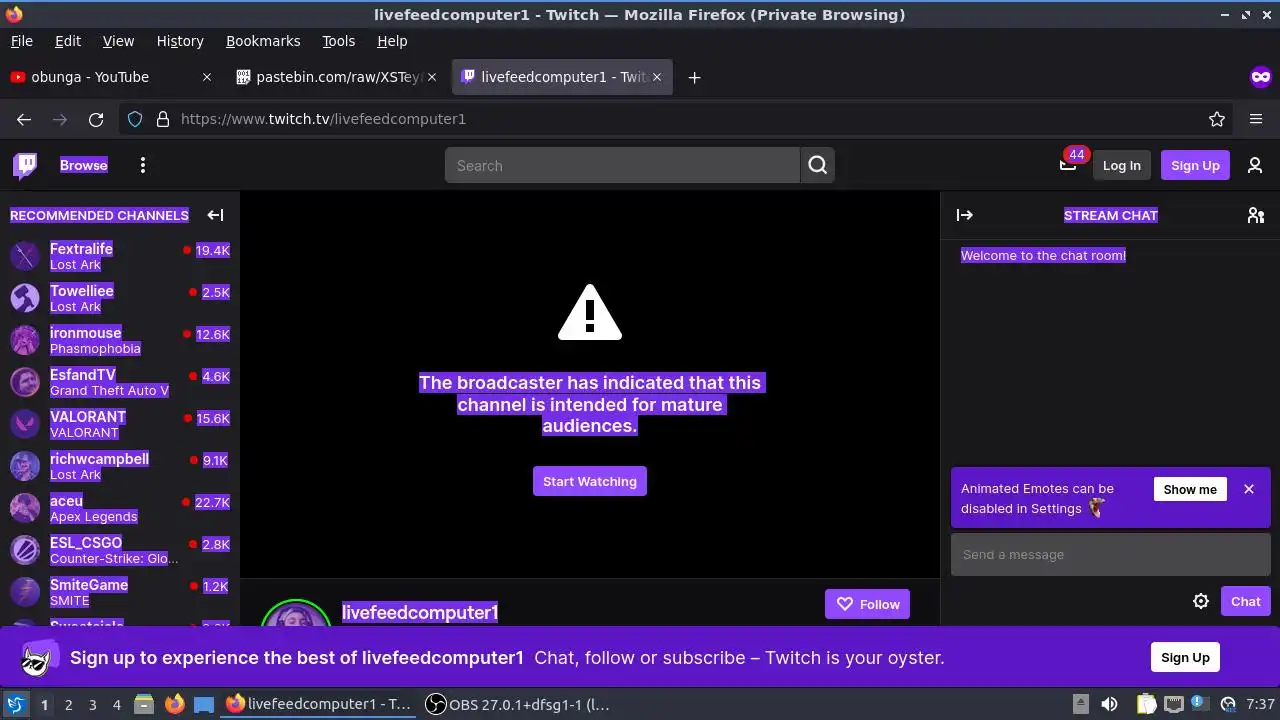
Task: Click livefeedcomputer1 channel name heading
Action: (420, 612)
